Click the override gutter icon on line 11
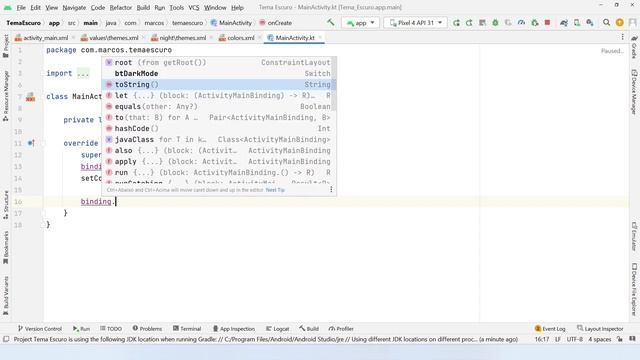The width and height of the screenshot is (640, 360). [x=31, y=143]
